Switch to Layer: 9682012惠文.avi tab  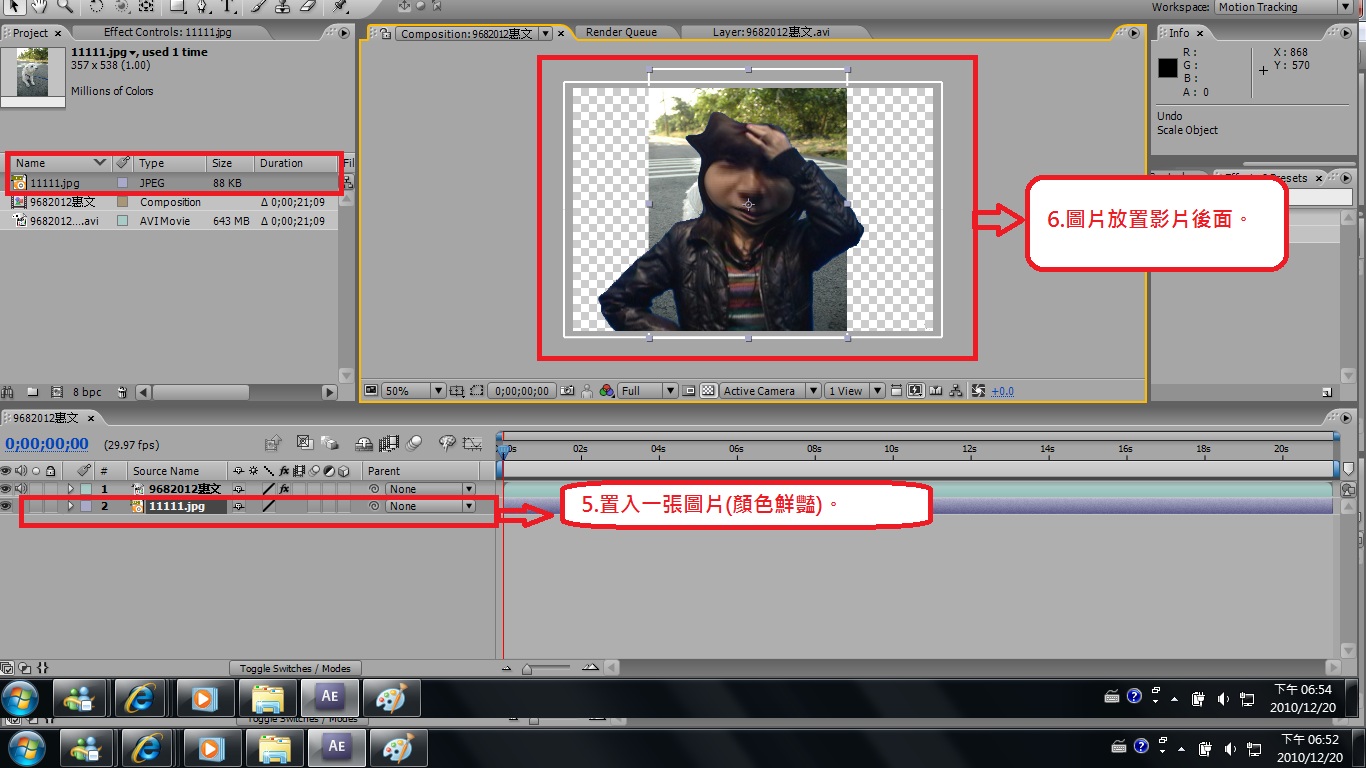pos(771,33)
